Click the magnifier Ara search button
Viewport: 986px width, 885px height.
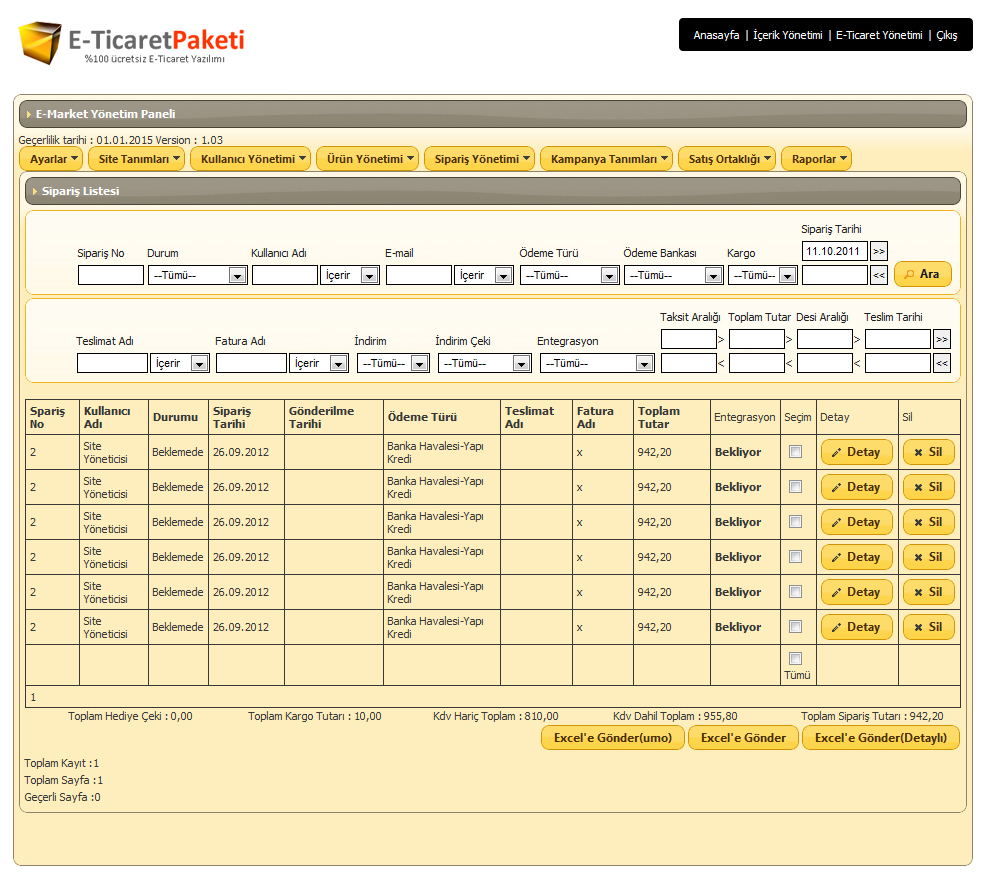(x=922, y=274)
